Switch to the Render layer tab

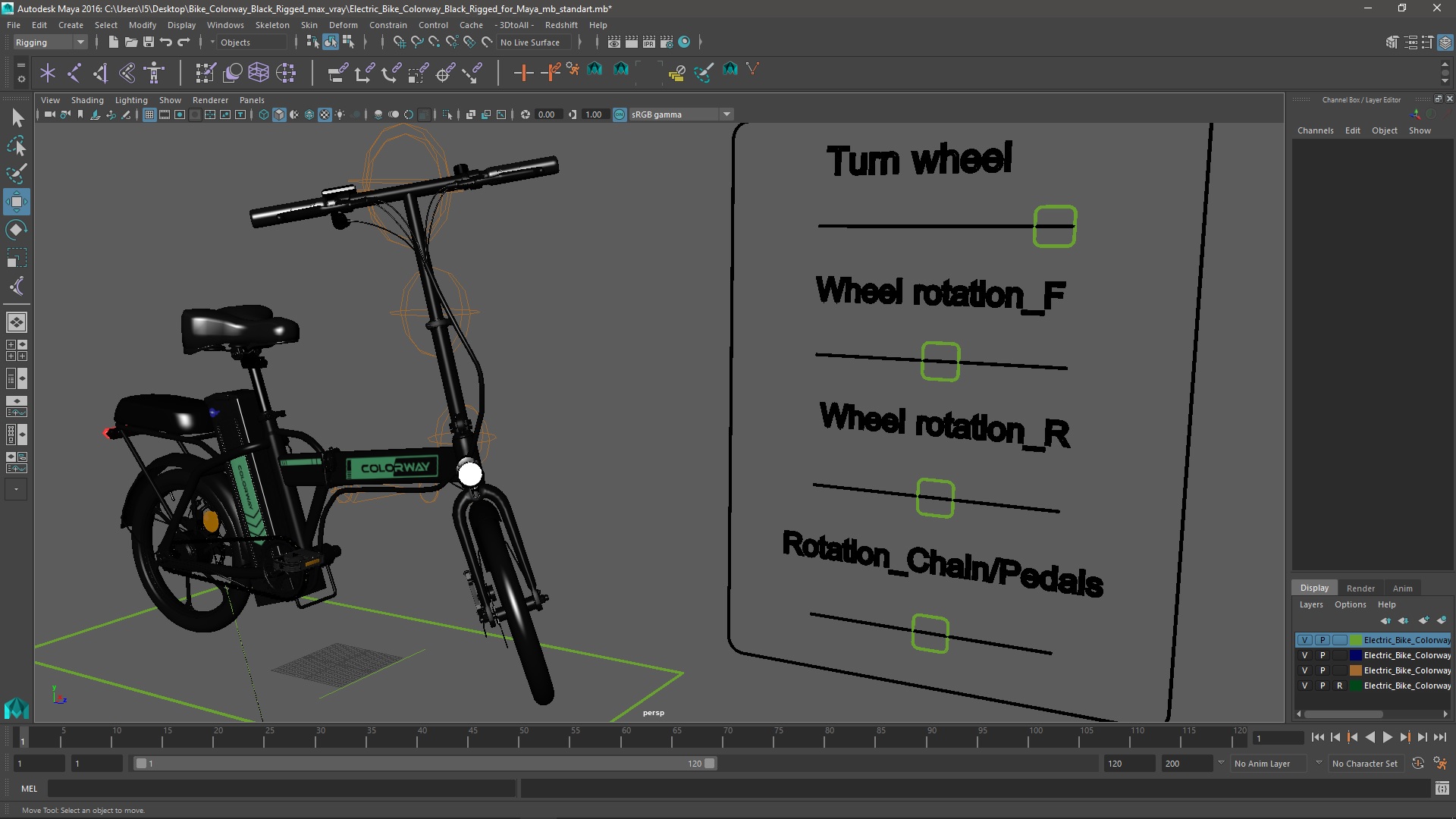(x=1360, y=588)
